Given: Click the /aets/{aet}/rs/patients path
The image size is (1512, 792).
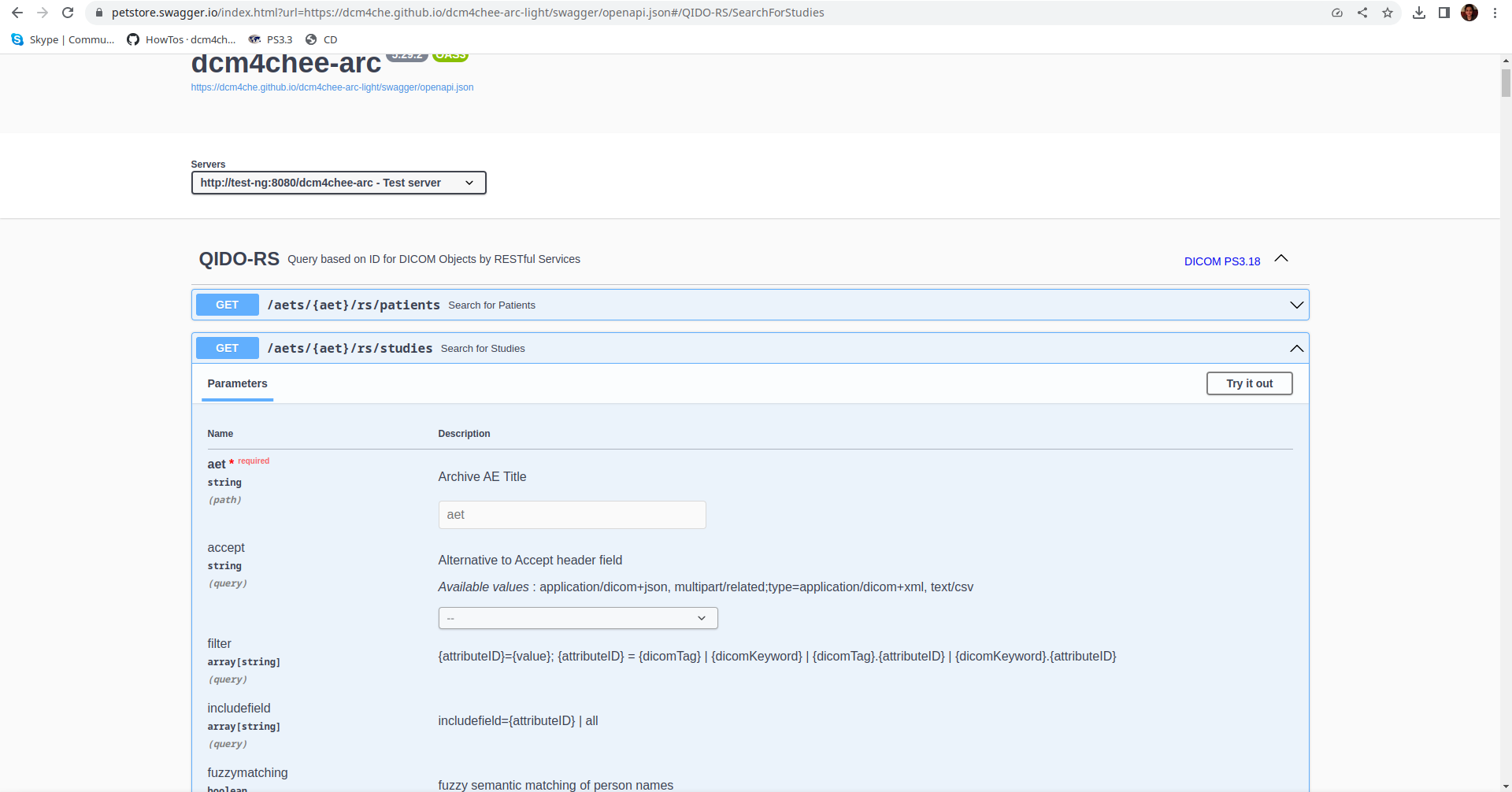Looking at the screenshot, I should click(354, 305).
